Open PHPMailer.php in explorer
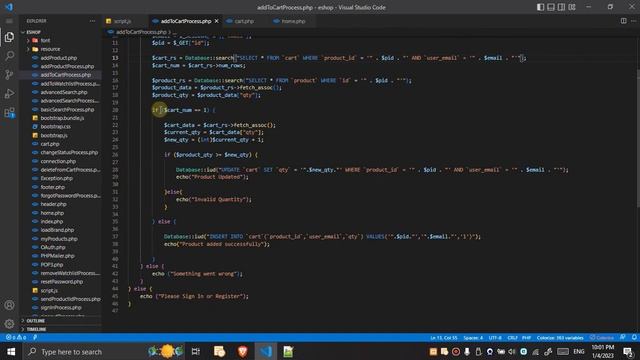Screen dimensions: 640x360 coord(57,256)
